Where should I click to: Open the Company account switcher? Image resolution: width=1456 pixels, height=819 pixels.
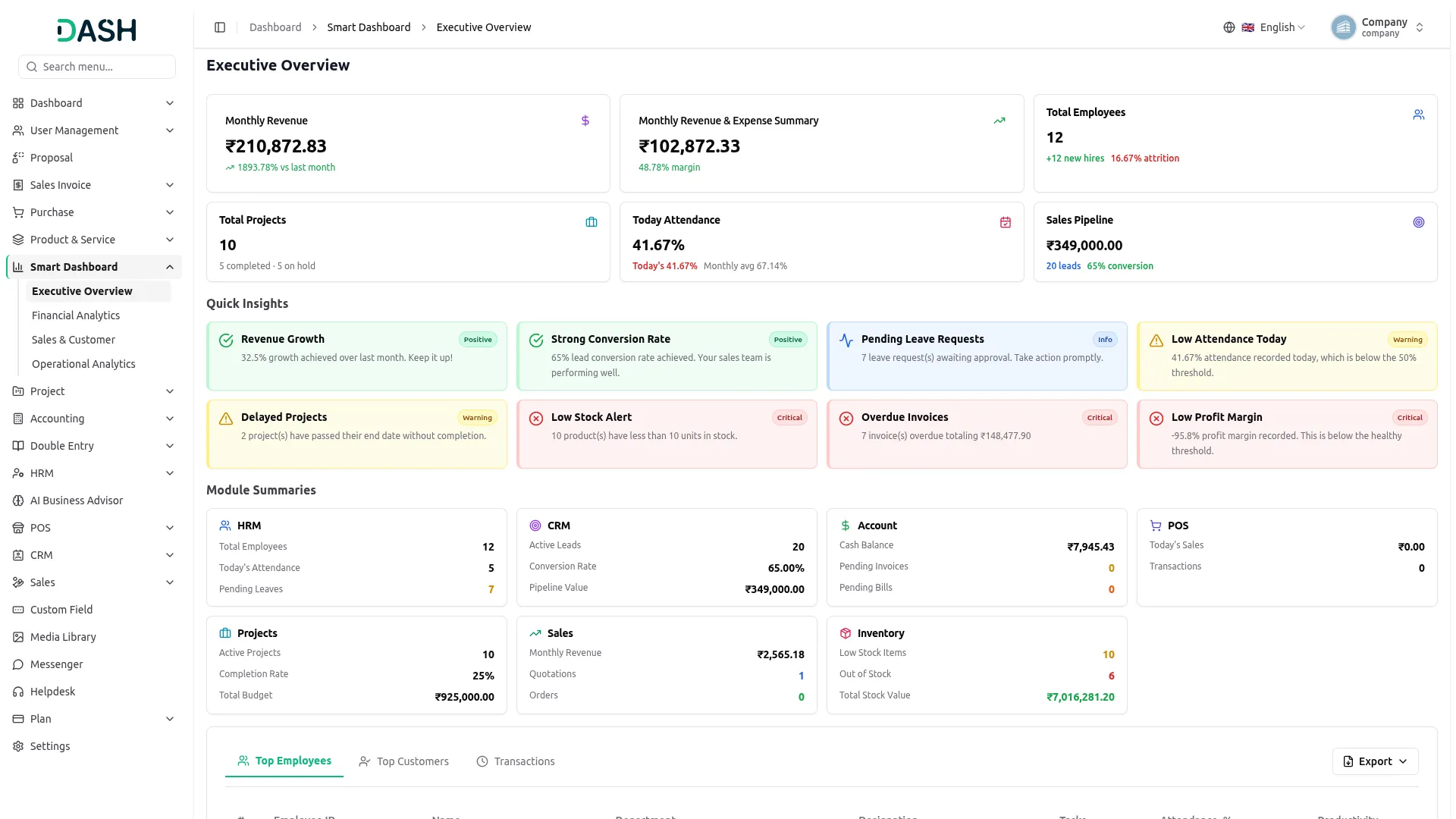1379,27
